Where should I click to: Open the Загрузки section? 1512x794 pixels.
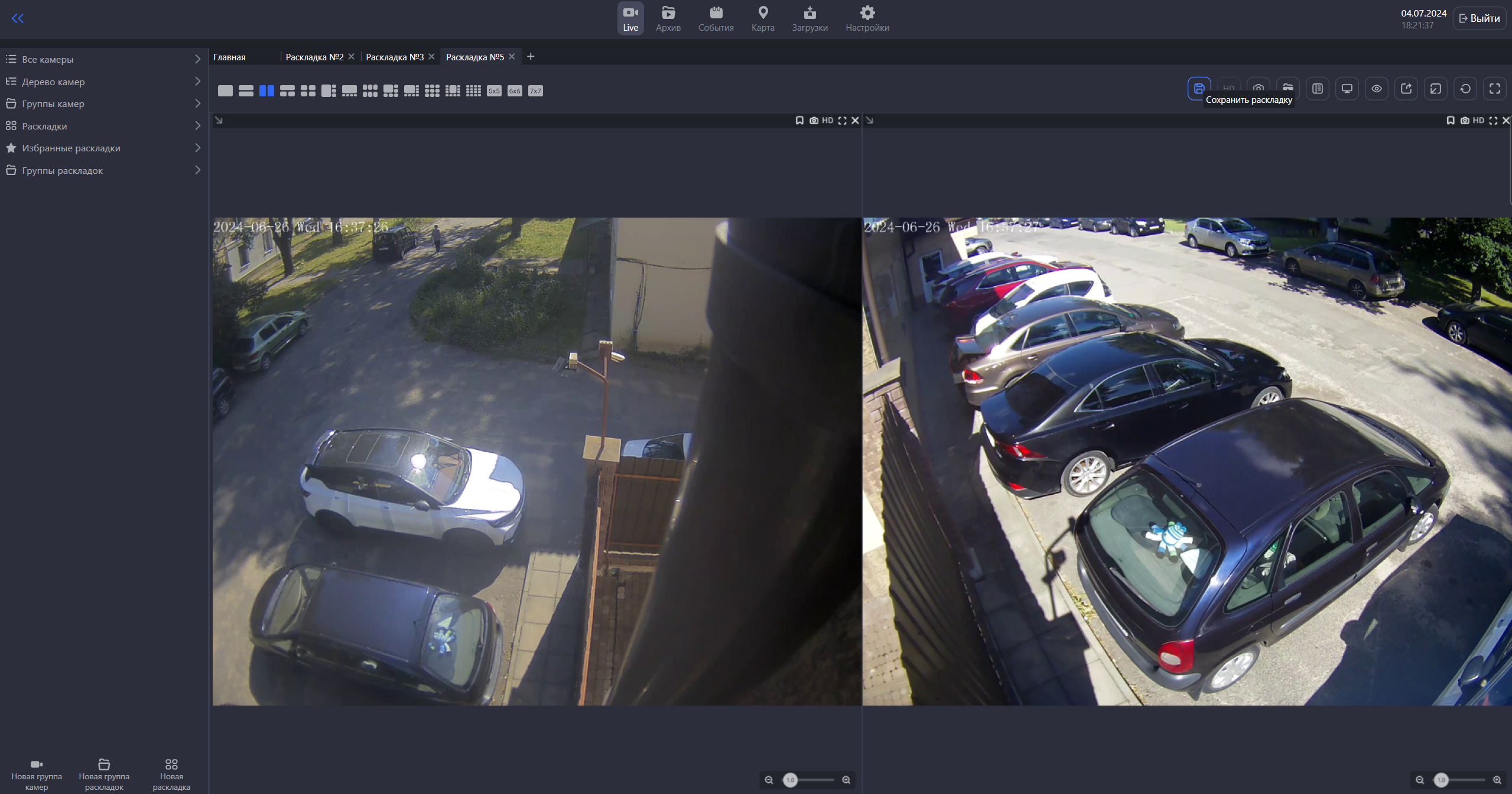809,18
